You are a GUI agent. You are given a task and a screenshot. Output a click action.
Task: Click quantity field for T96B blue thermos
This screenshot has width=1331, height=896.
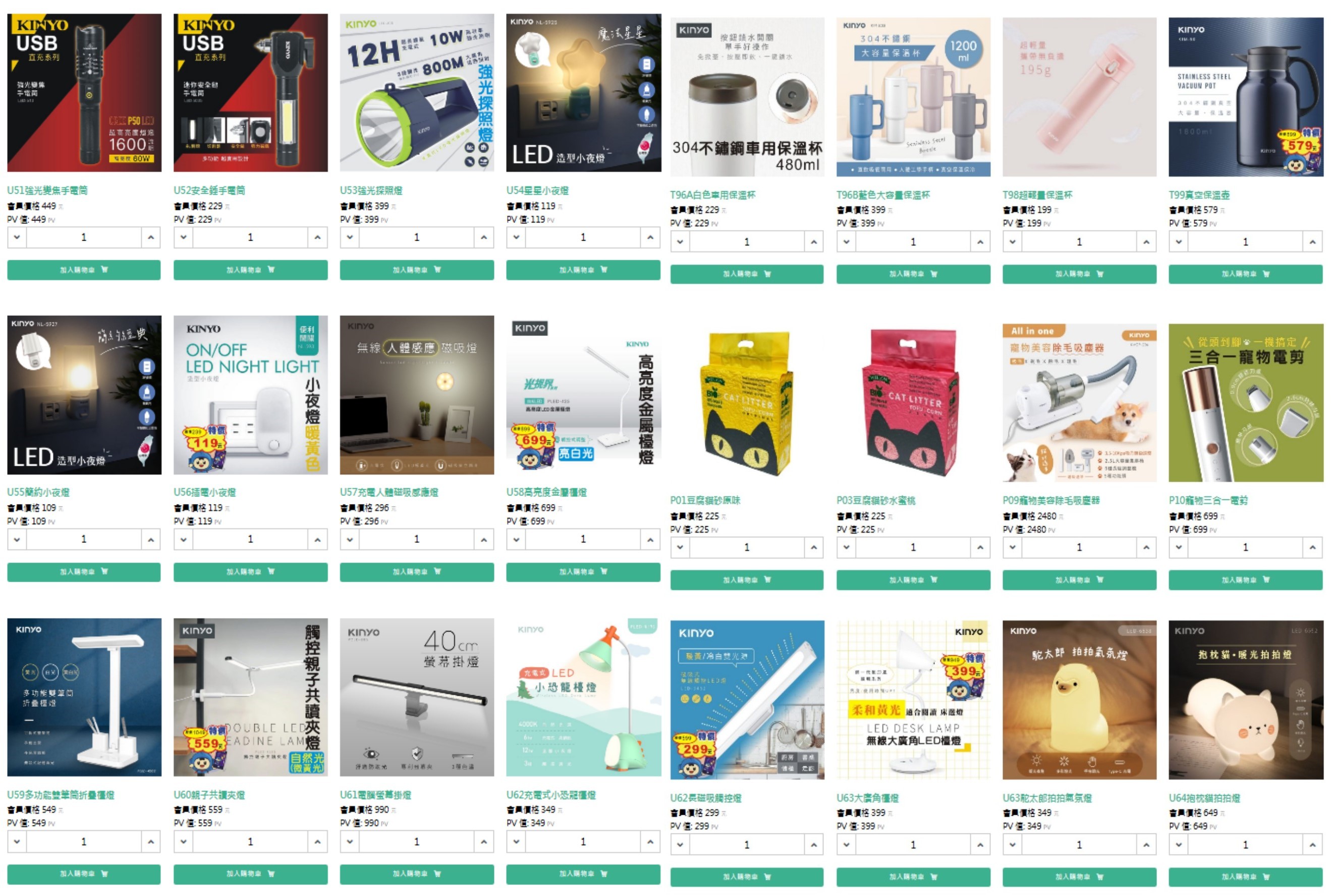(913, 242)
